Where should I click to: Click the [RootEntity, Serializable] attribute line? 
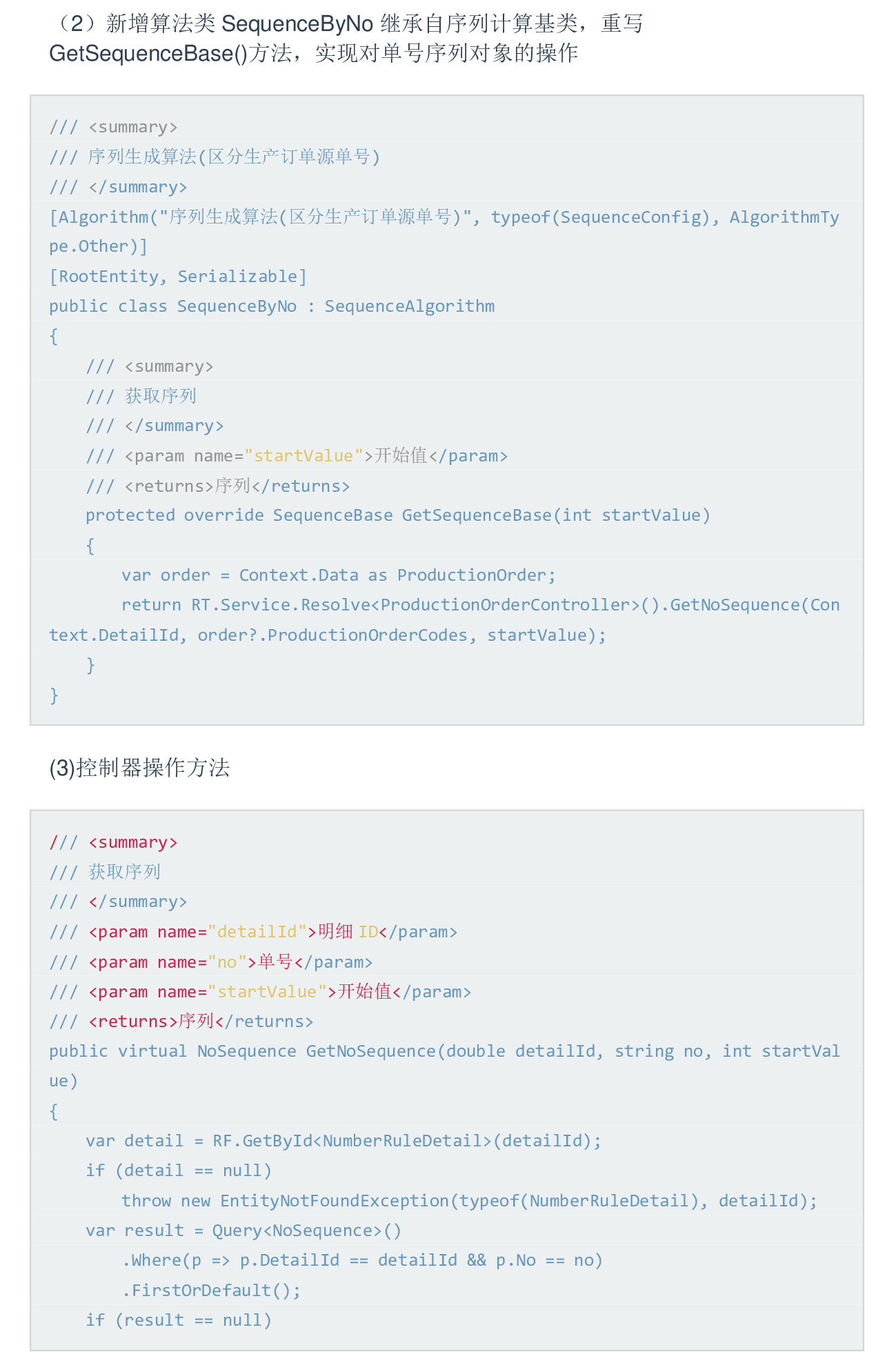[178, 277]
